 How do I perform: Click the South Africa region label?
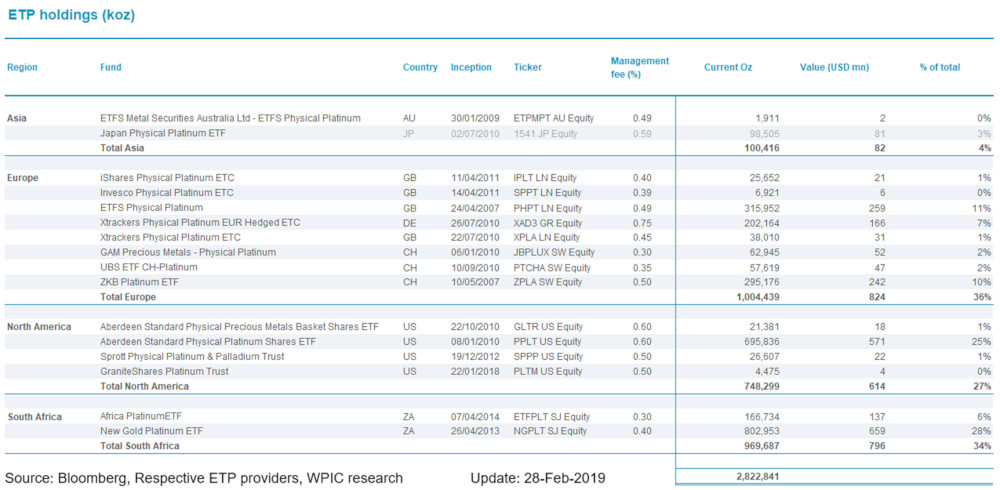[34, 417]
